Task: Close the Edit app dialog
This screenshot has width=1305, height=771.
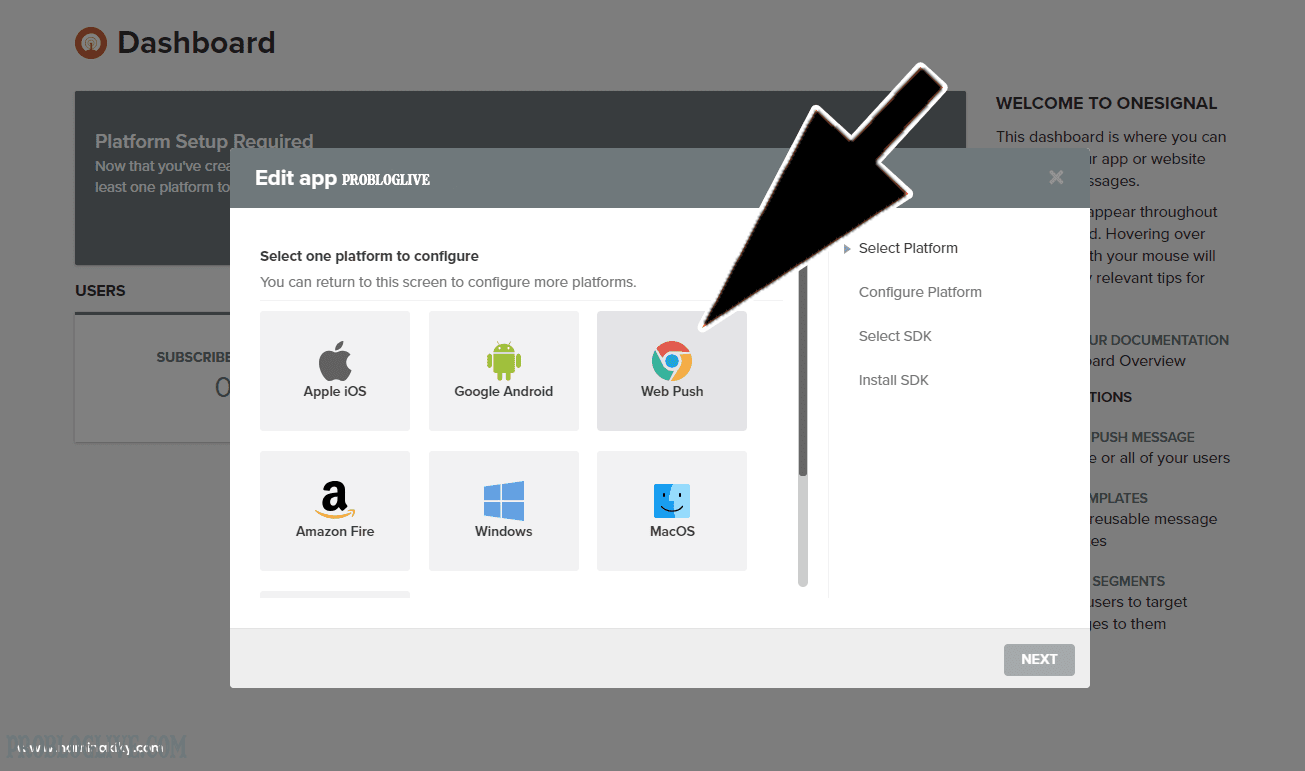Action: click(1056, 177)
